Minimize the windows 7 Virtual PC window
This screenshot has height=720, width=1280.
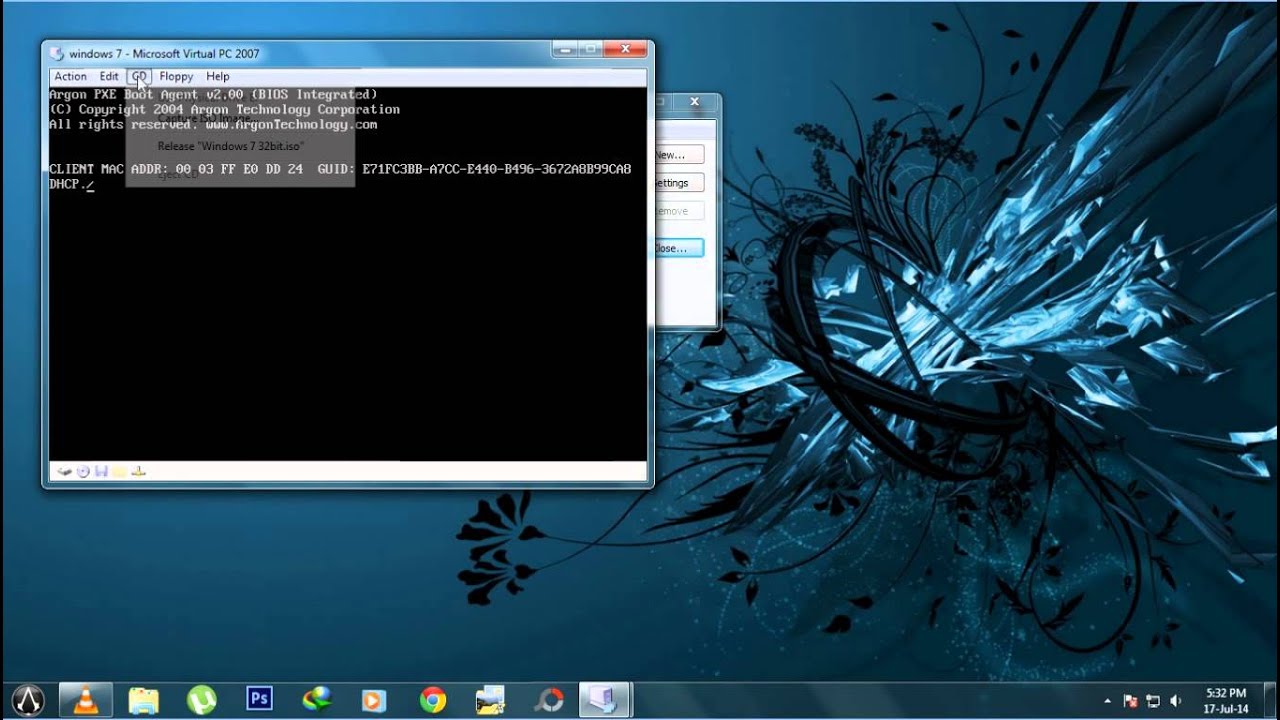(x=564, y=48)
